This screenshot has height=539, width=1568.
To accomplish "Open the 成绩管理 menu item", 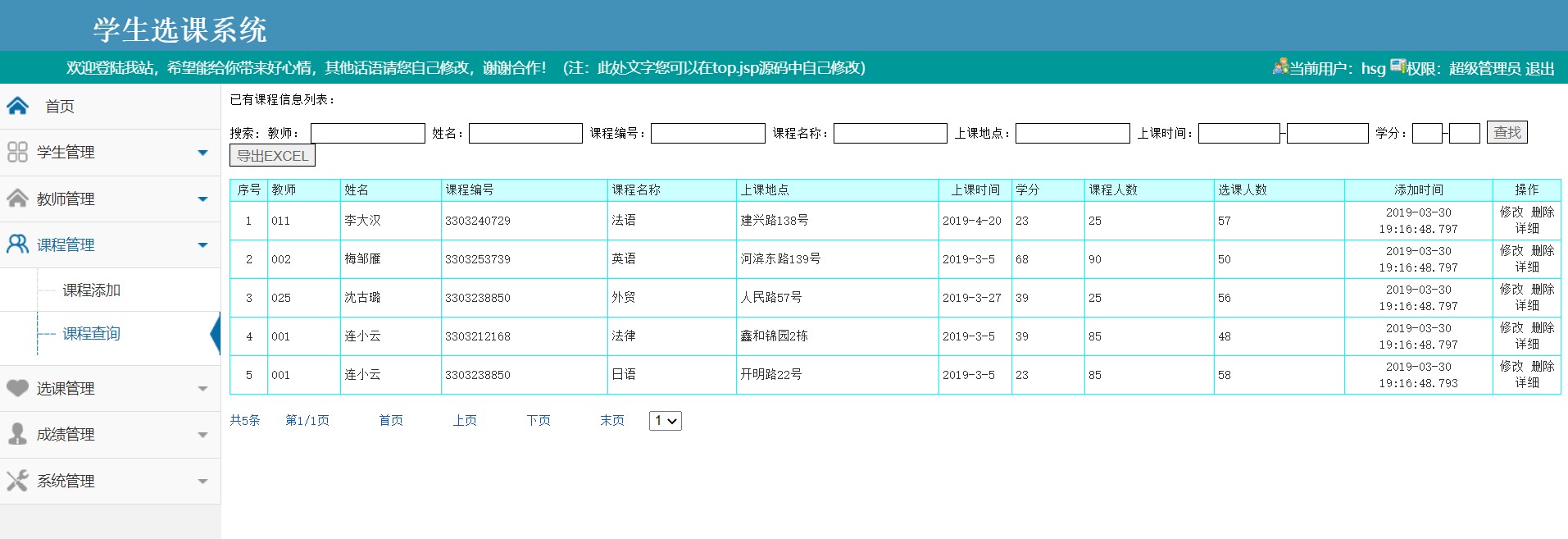I will (66, 435).
